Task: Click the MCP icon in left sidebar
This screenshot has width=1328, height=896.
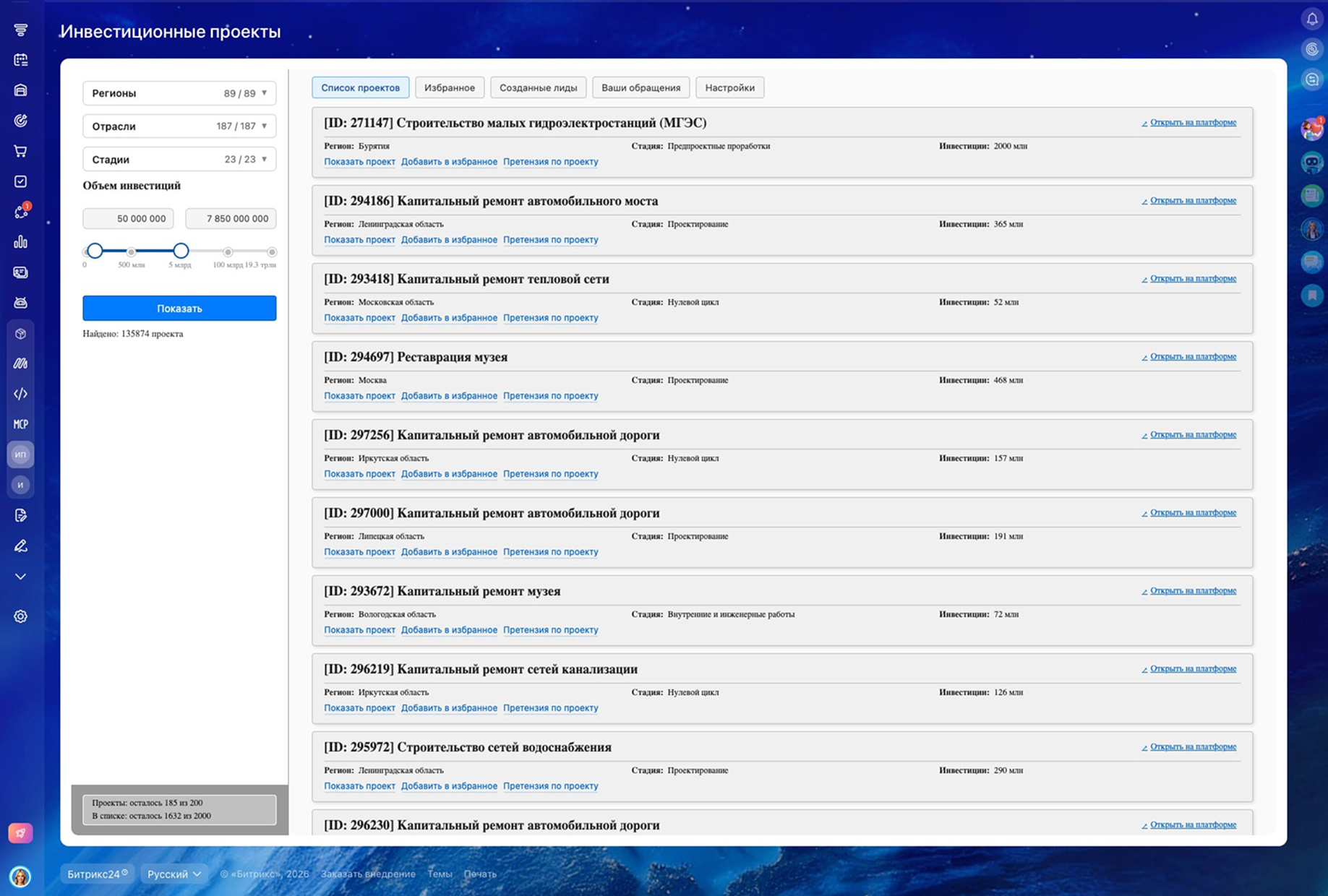Action: pos(20,424)
